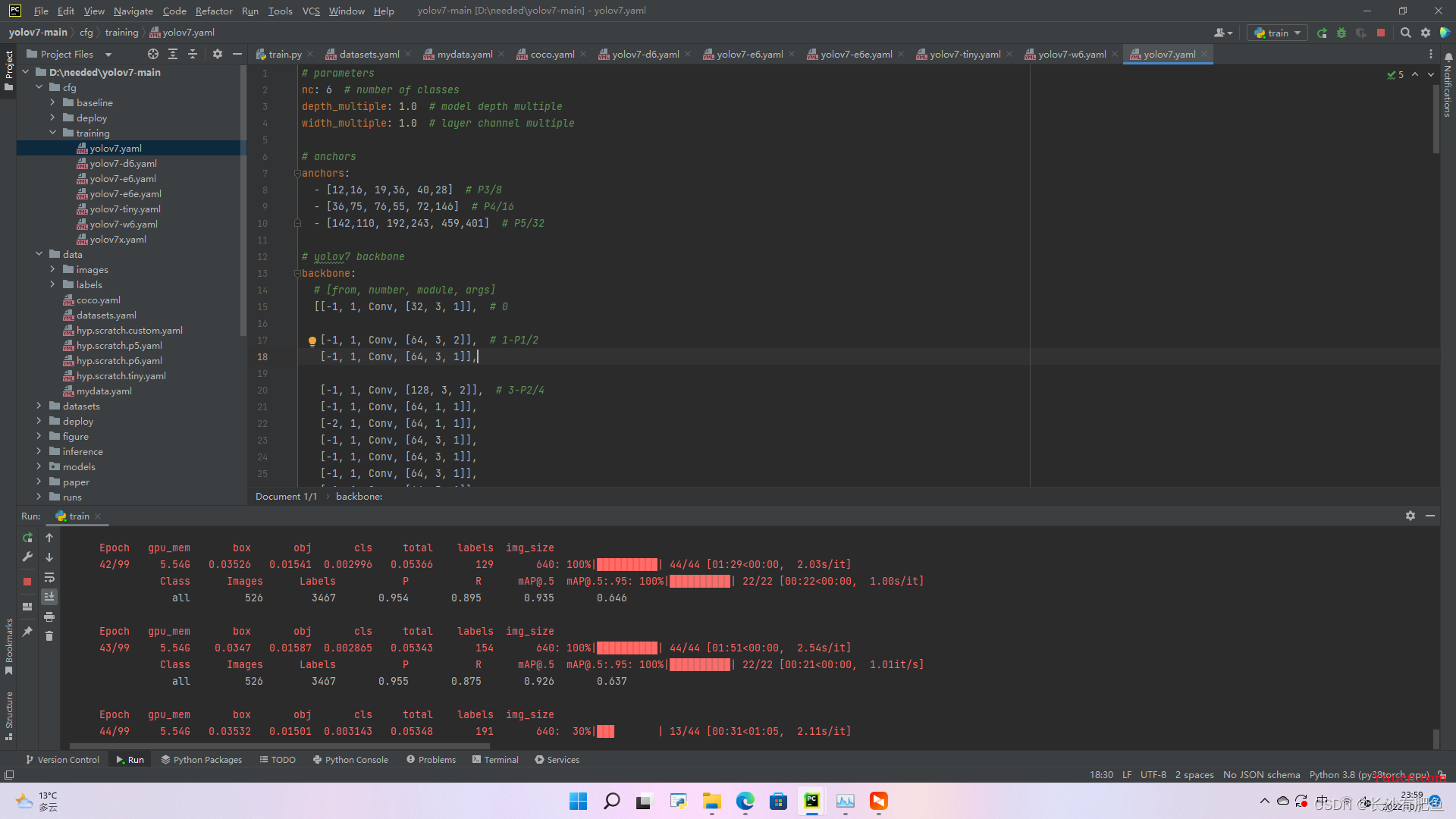Click the backbone: breadcrumb
The image size is (1456, 819).
359,497
